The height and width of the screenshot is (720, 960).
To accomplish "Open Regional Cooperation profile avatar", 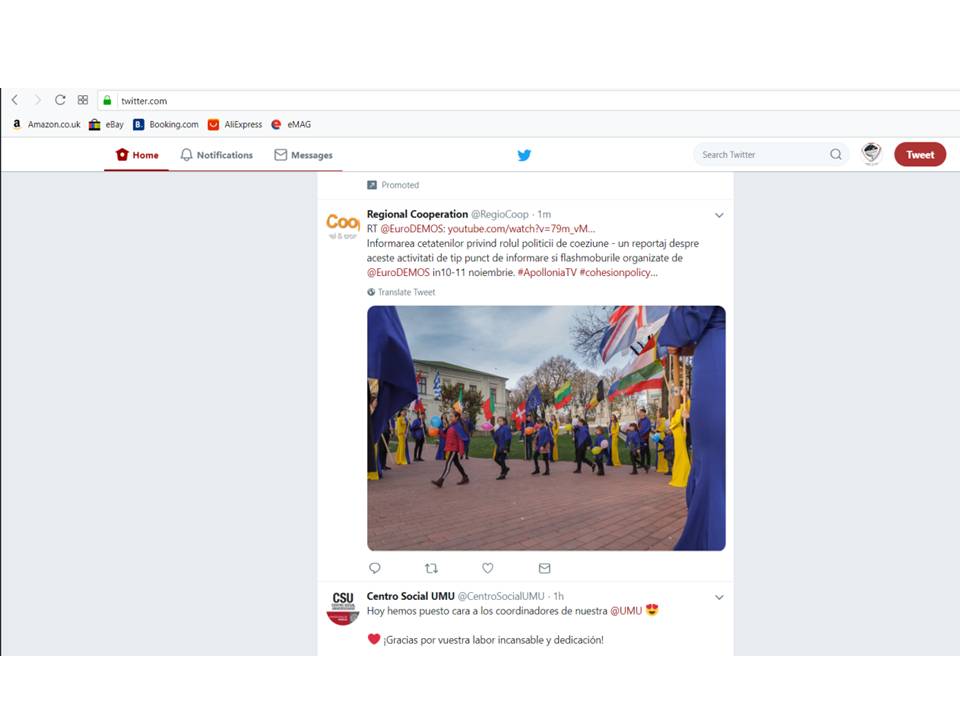I will pos(343,226).
